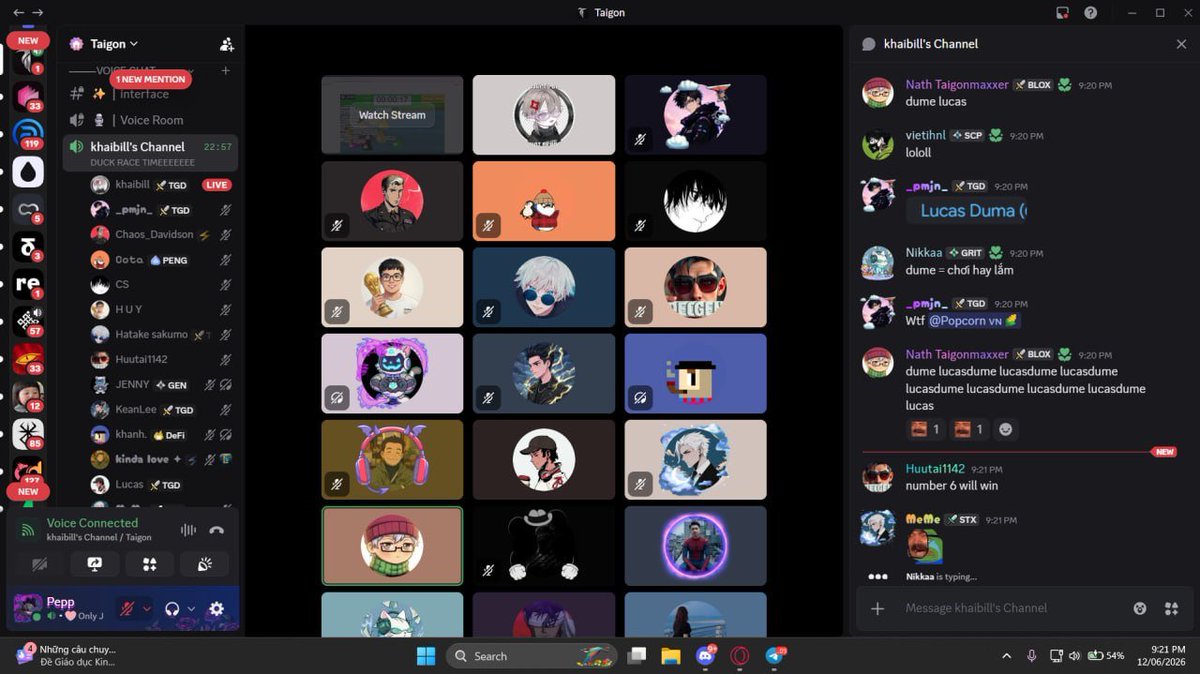Toggle first emoji reaction on Nath's message

click(925, 429)
